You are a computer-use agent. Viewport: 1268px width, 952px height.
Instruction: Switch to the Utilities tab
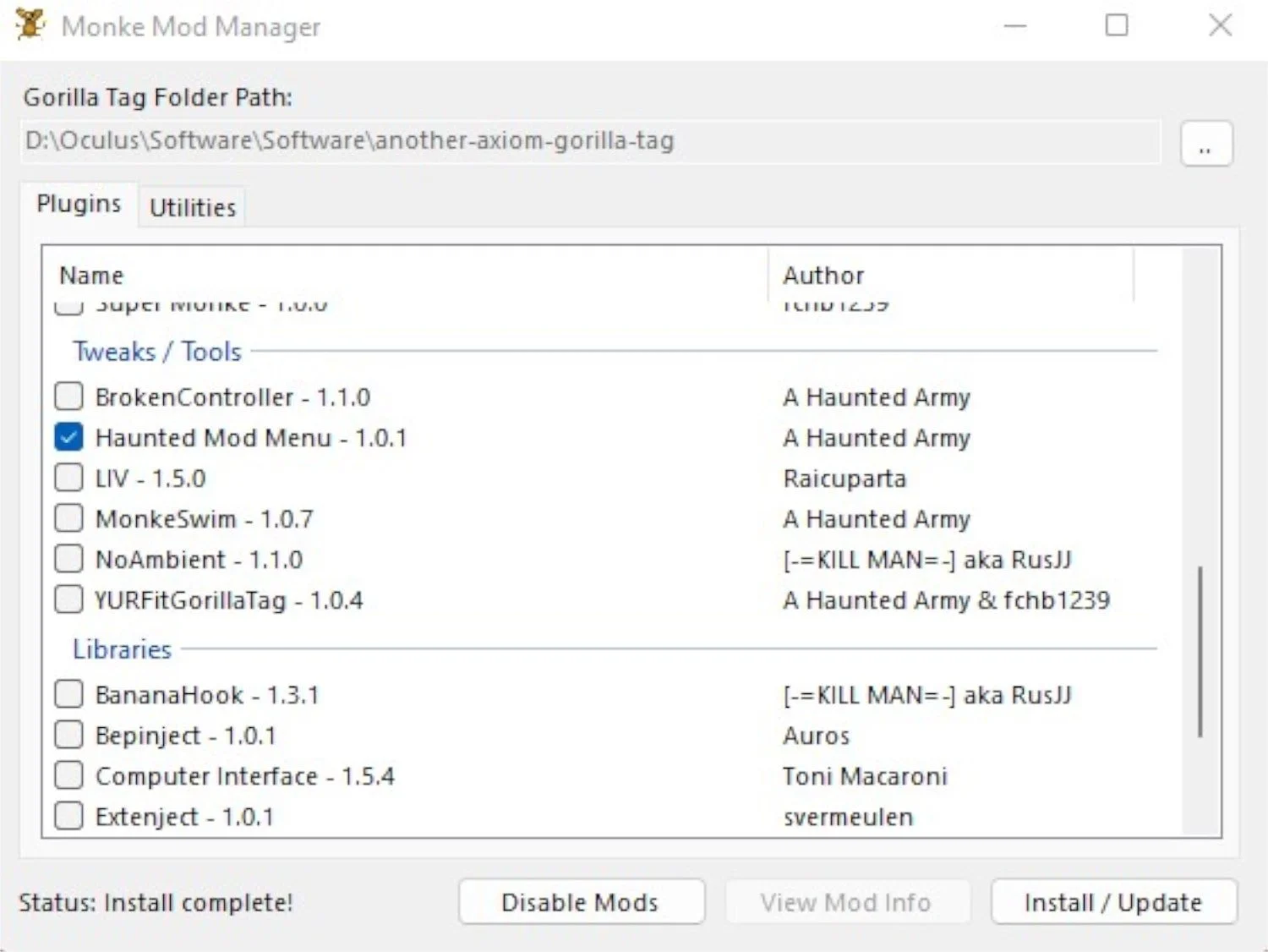[x=191, y=206]
